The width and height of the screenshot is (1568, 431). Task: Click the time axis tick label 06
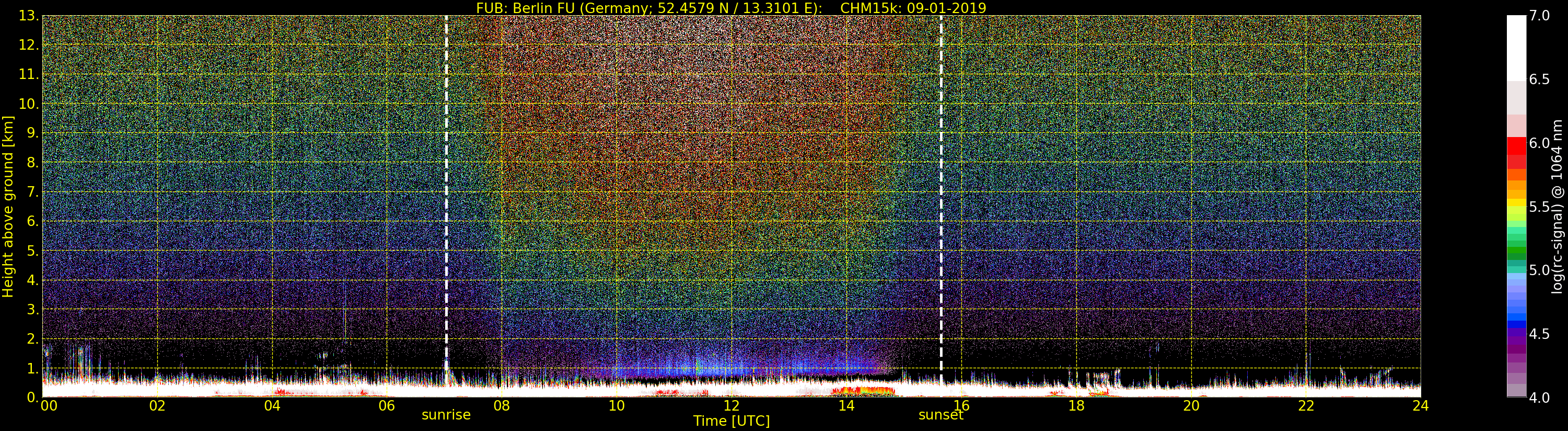click(387, 405)
